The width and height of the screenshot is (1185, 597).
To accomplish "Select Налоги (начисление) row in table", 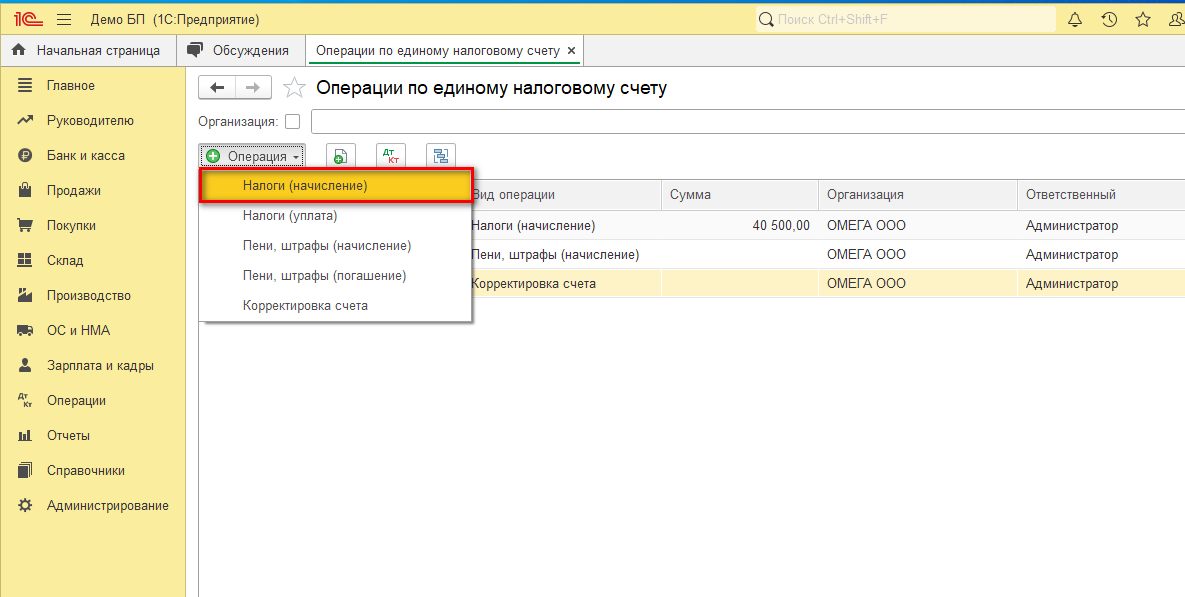I will [x=828, y=225].
